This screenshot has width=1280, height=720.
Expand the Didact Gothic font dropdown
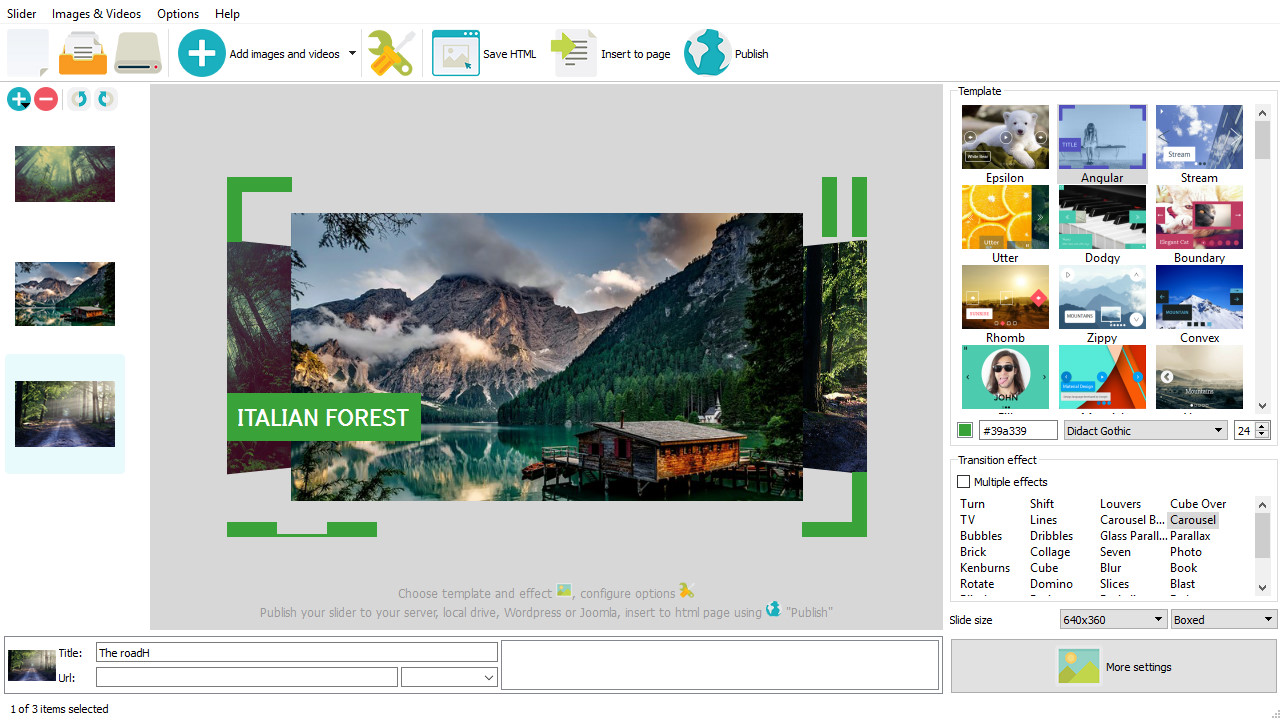point(1145,430)
